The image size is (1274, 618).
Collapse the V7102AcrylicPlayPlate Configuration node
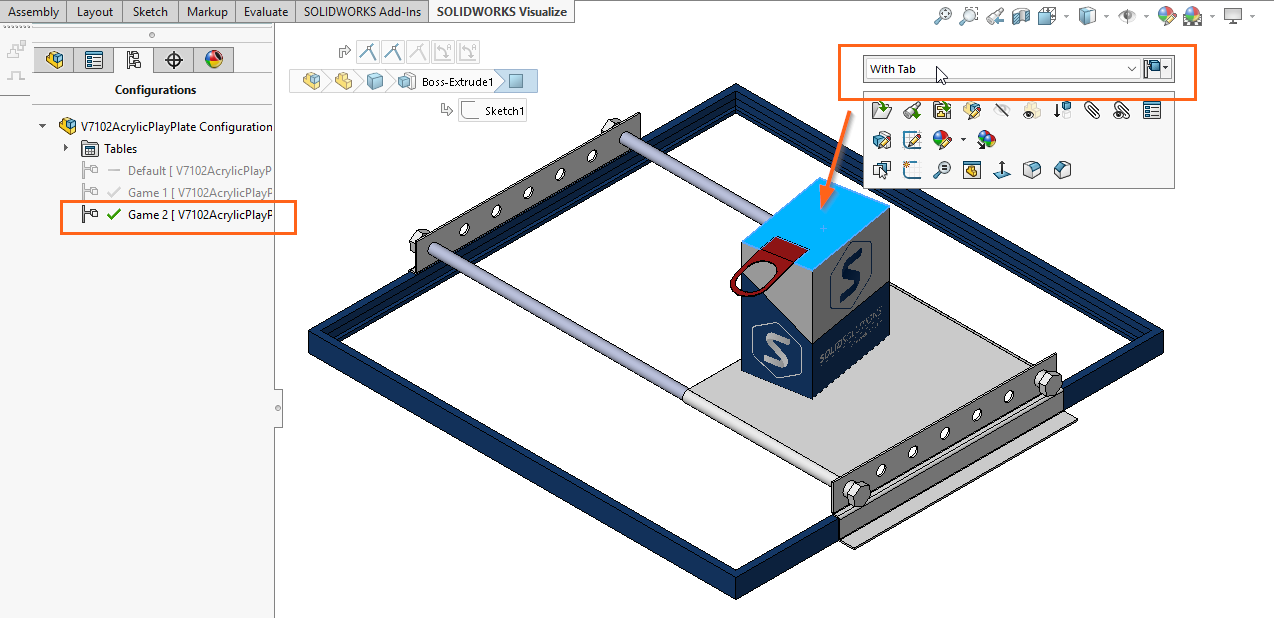click(41, 125)
